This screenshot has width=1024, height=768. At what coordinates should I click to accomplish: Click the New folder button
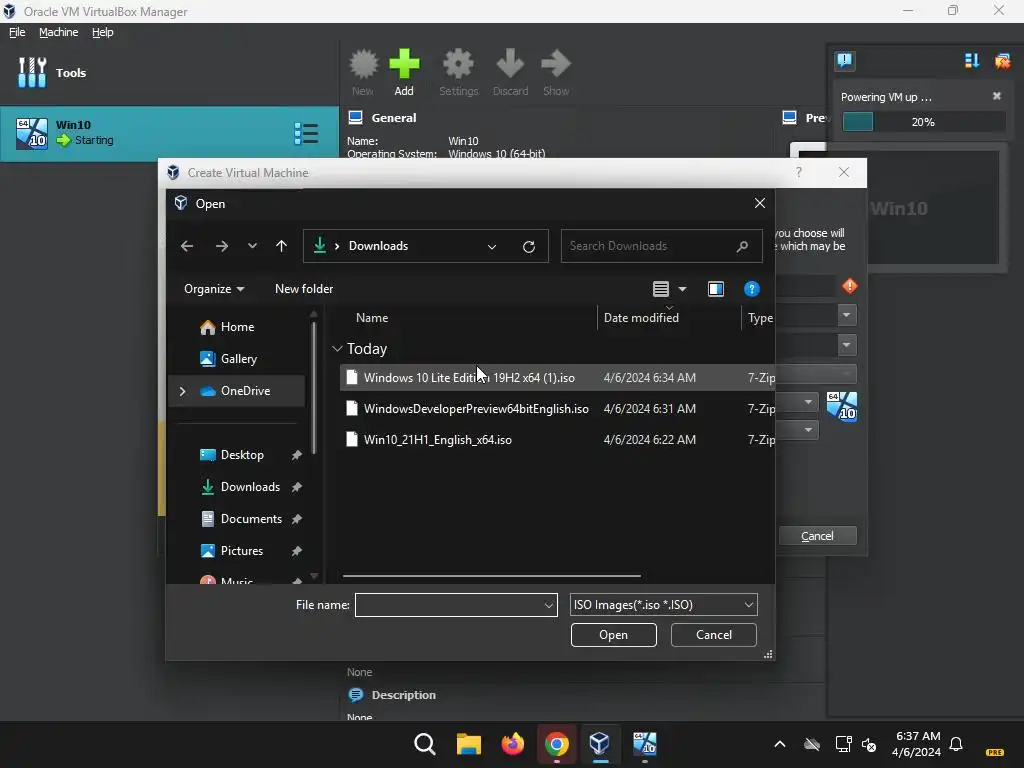click(304, 289)
